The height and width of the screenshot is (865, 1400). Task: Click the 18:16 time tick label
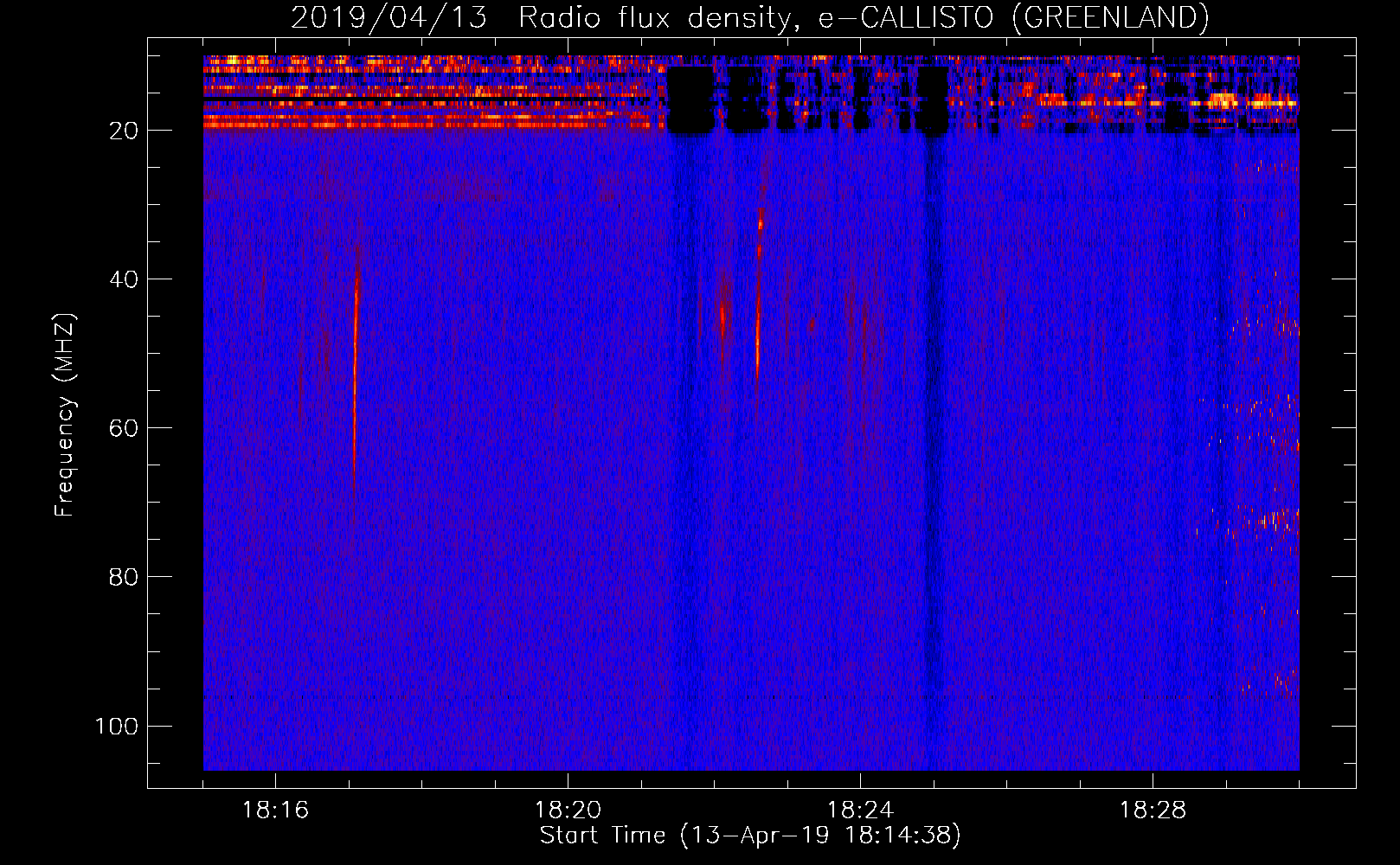pos(275,811)
